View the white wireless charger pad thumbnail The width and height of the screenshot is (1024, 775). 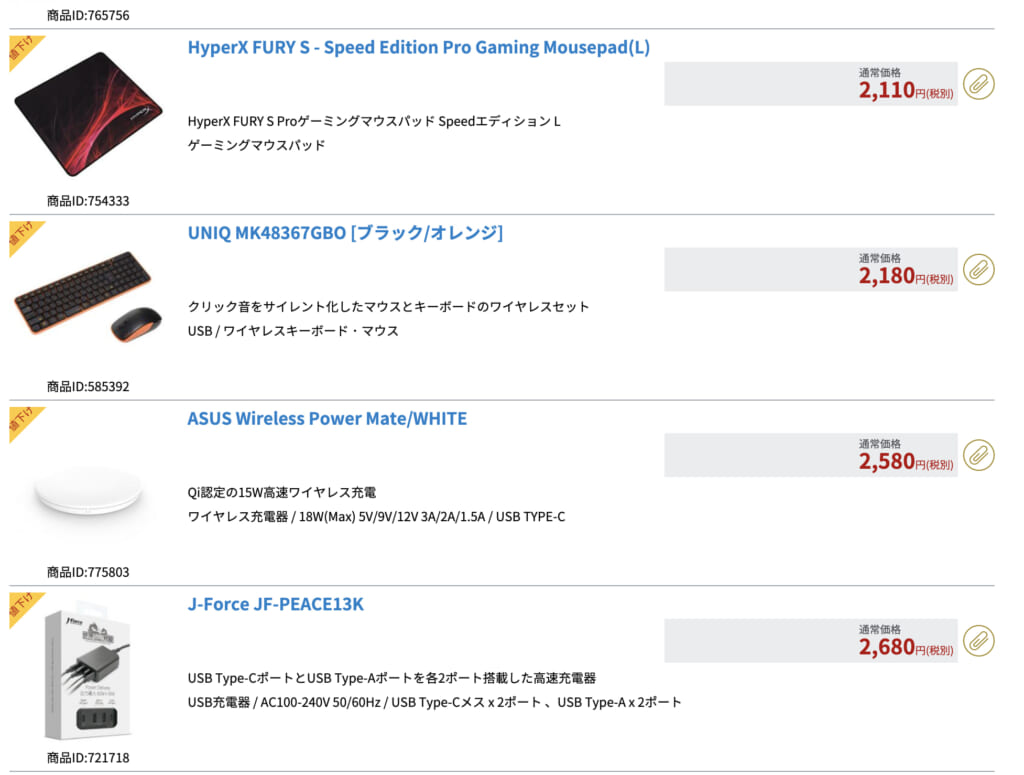pos(88,491)
